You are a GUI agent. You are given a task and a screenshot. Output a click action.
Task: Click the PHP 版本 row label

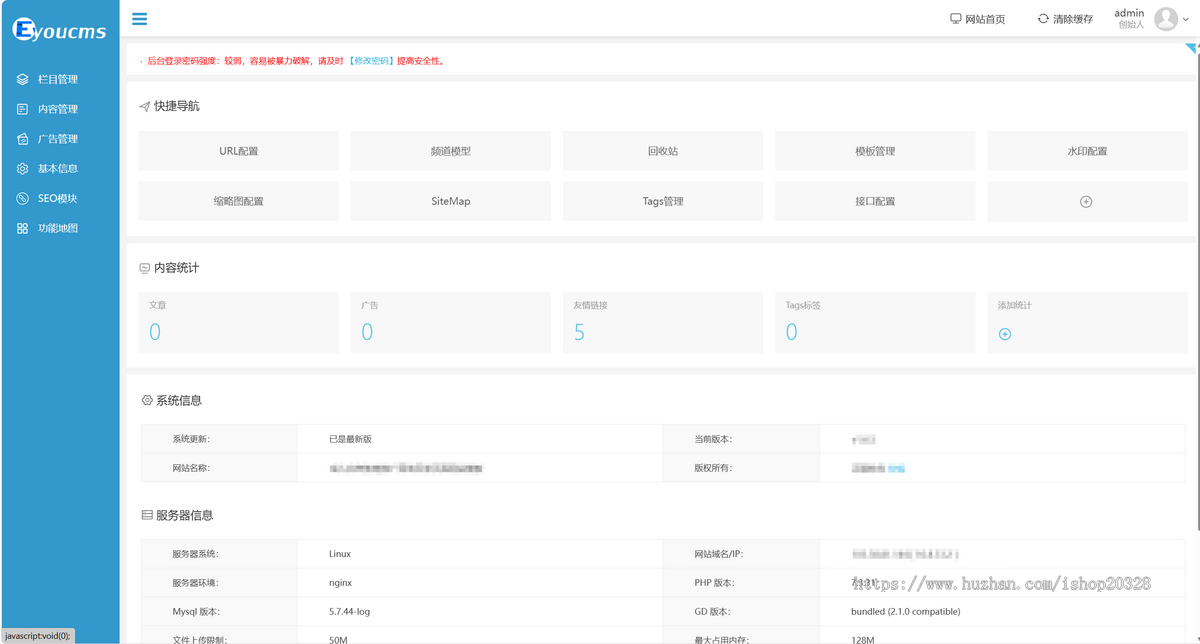714,583
